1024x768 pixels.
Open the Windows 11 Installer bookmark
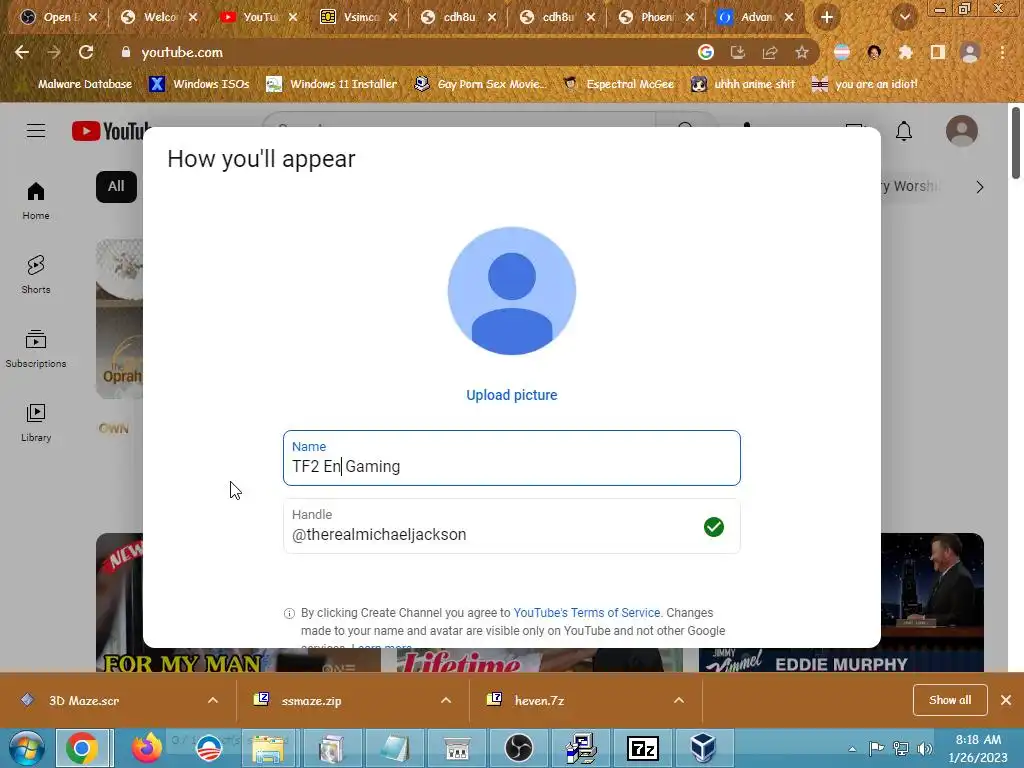[332, 84]
